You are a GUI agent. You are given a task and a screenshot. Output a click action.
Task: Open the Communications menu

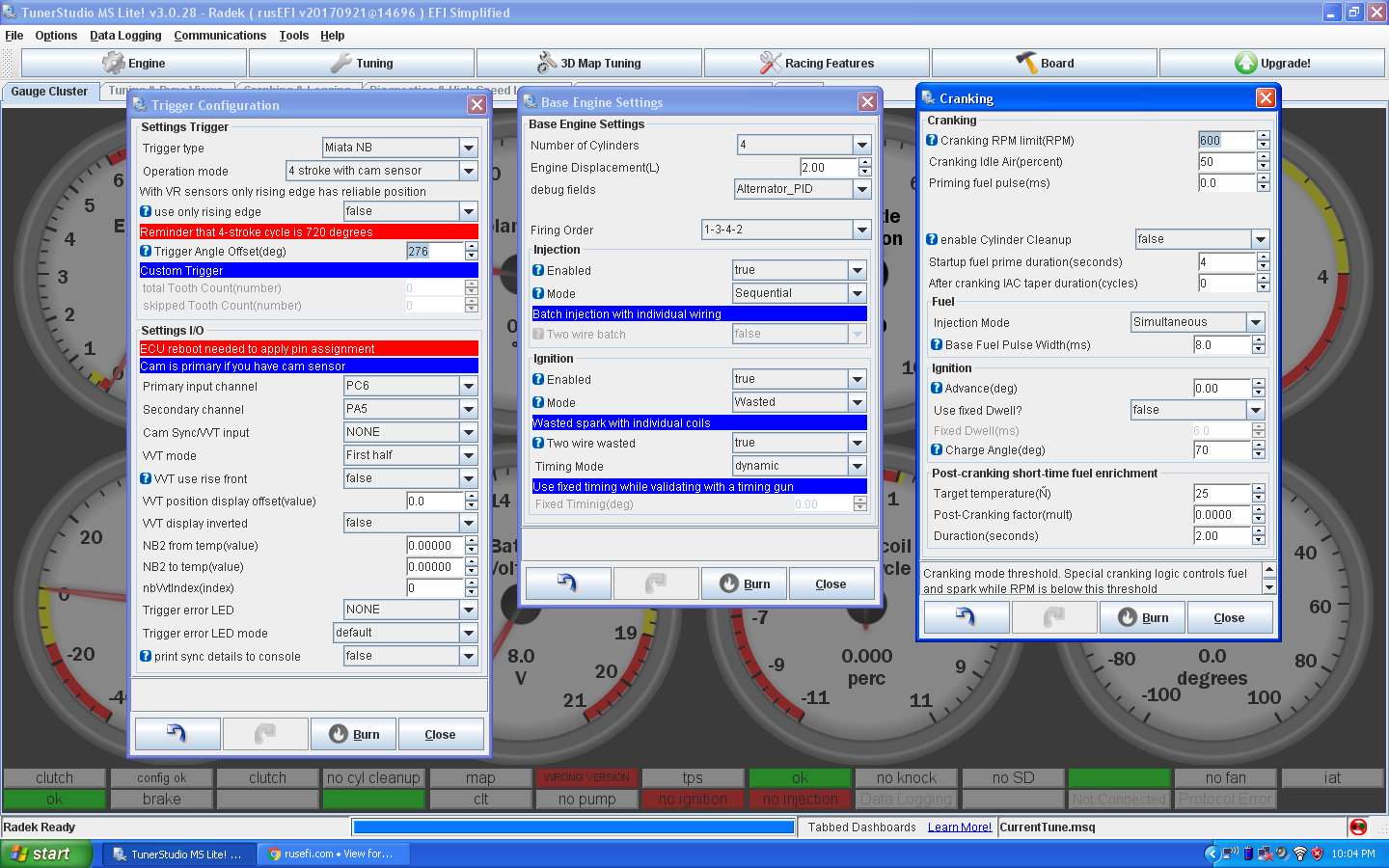pos(220,36)
